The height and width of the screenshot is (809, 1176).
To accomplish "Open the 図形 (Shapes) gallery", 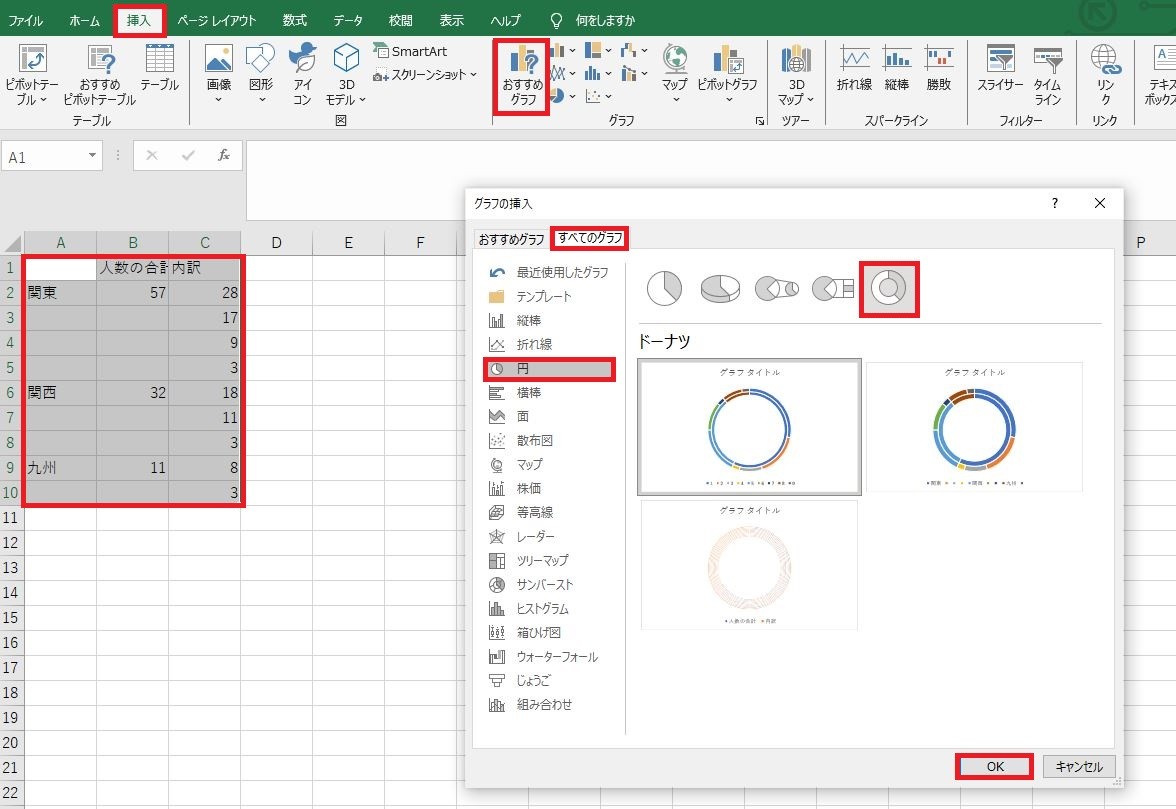I will (x=261, y=74).
